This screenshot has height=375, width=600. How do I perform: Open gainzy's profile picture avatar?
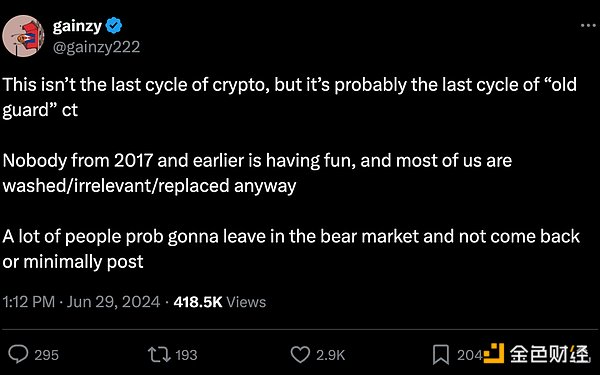(23, 36)
